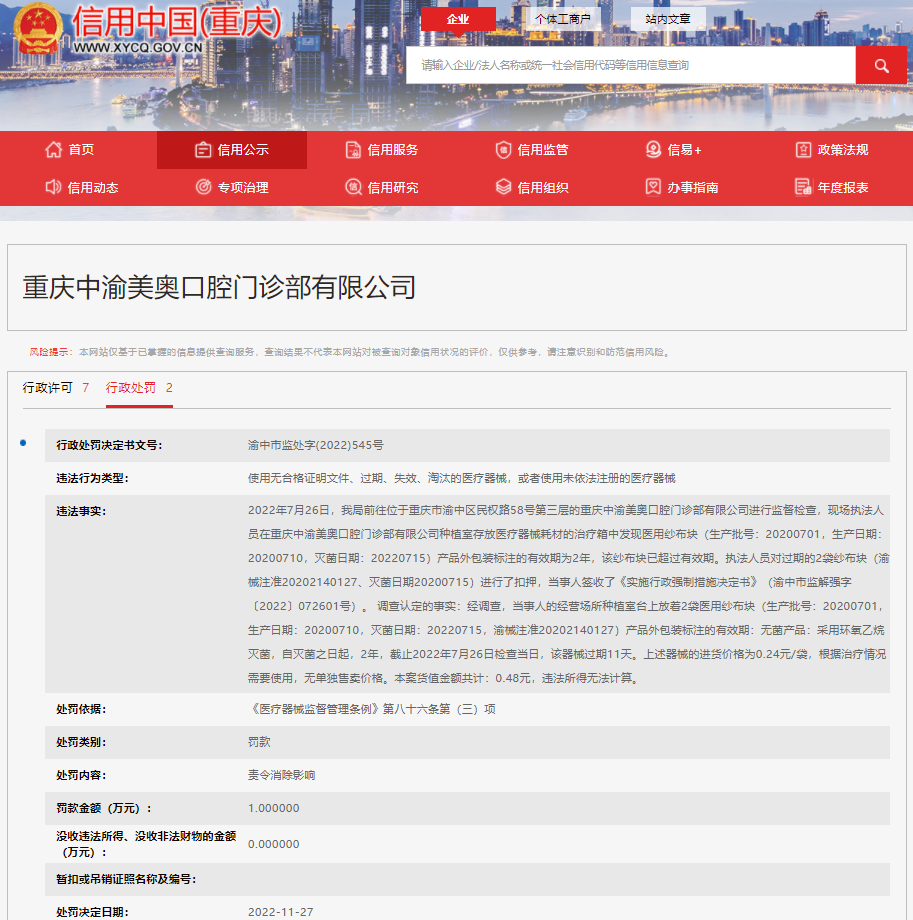Select the 企业 search category tab
Viewport: 913px width, 920px height.
click(x=458, y=19)
